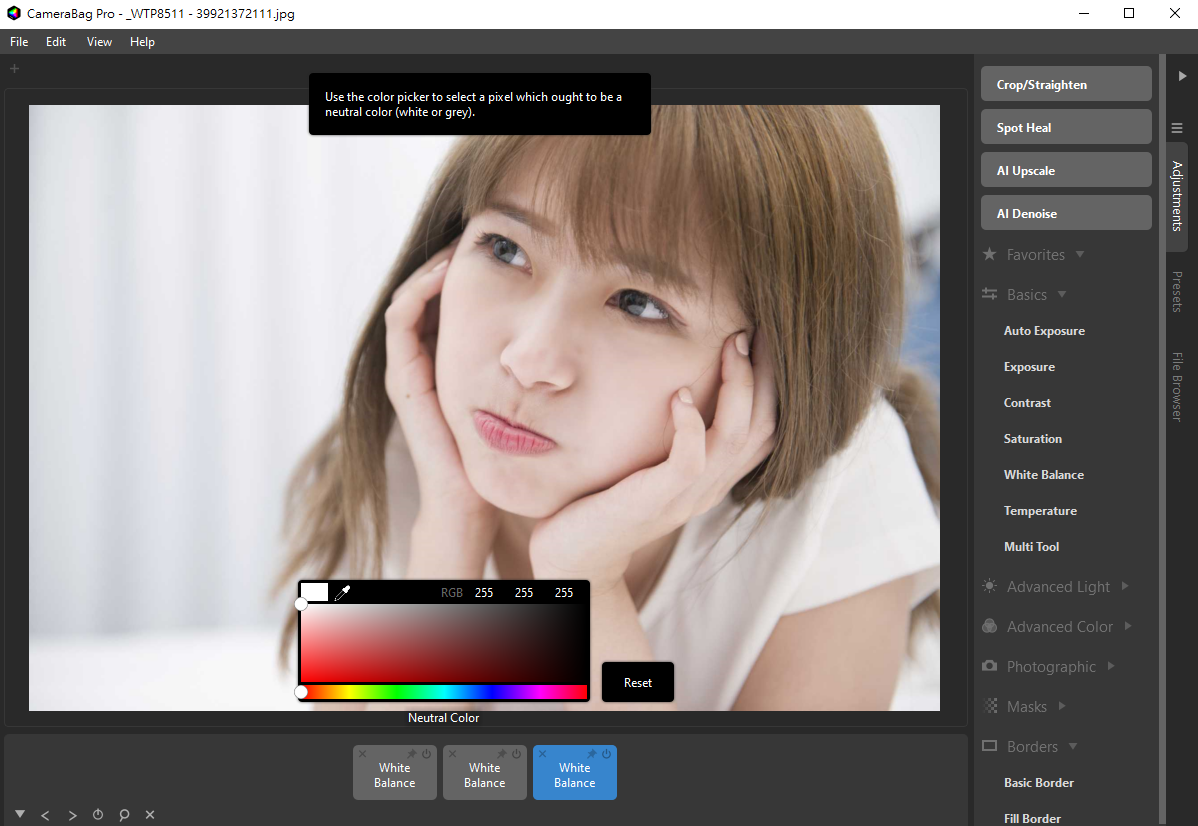Click the right arrow icon in bottom toolbar
Viewport: 1198px width, 826px height.
click(x=72, y=815)
